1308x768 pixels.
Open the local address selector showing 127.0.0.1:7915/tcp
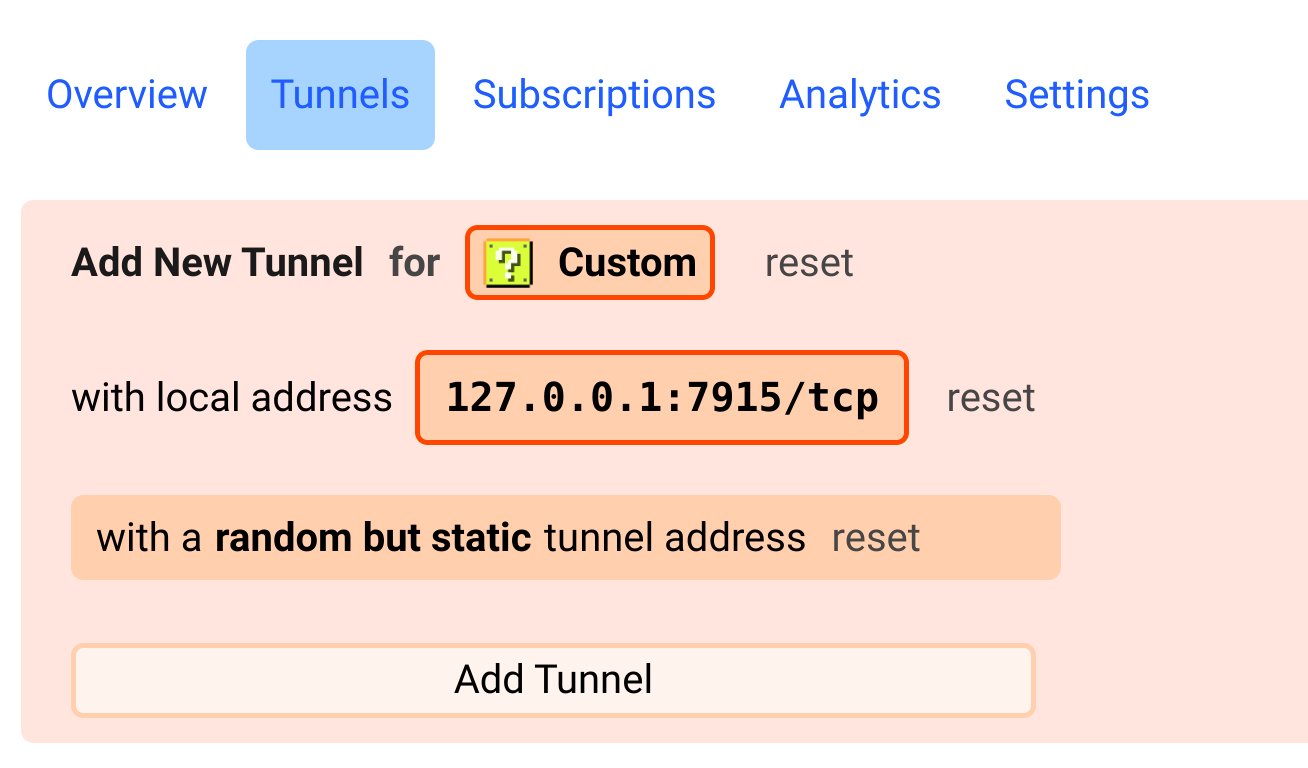point(662,397)
